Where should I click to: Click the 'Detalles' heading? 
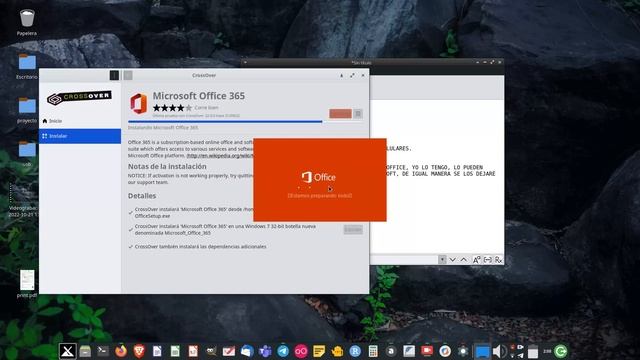142,196
